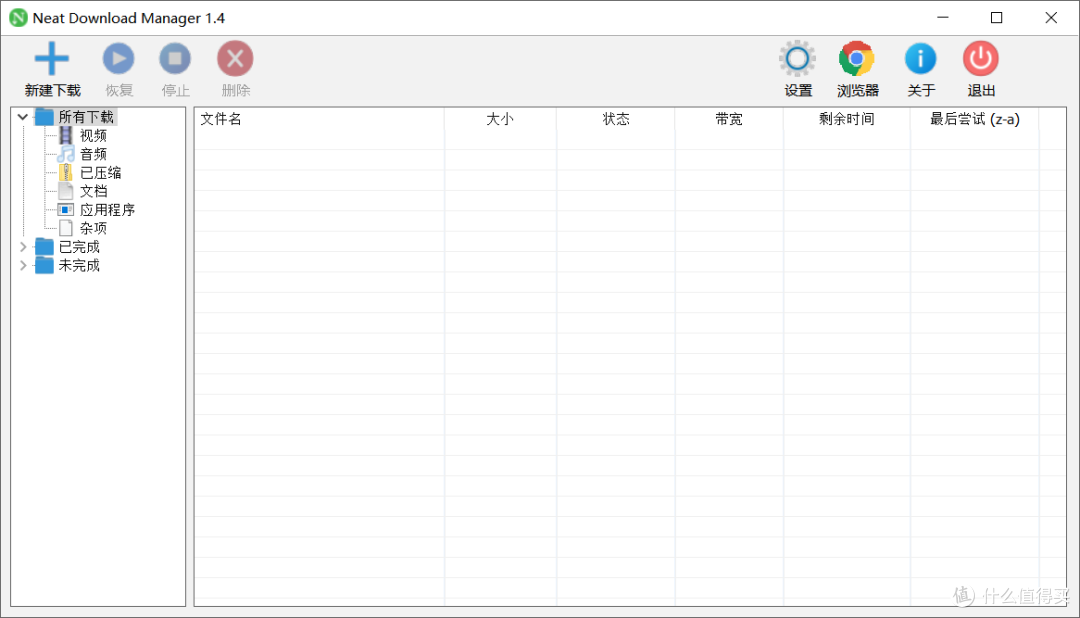The width and height of the screenshot is (1080, 618).
Task: Sort by Last Try (最后尝试) column header
Action: pyautogui.click(x=975, y=119)
